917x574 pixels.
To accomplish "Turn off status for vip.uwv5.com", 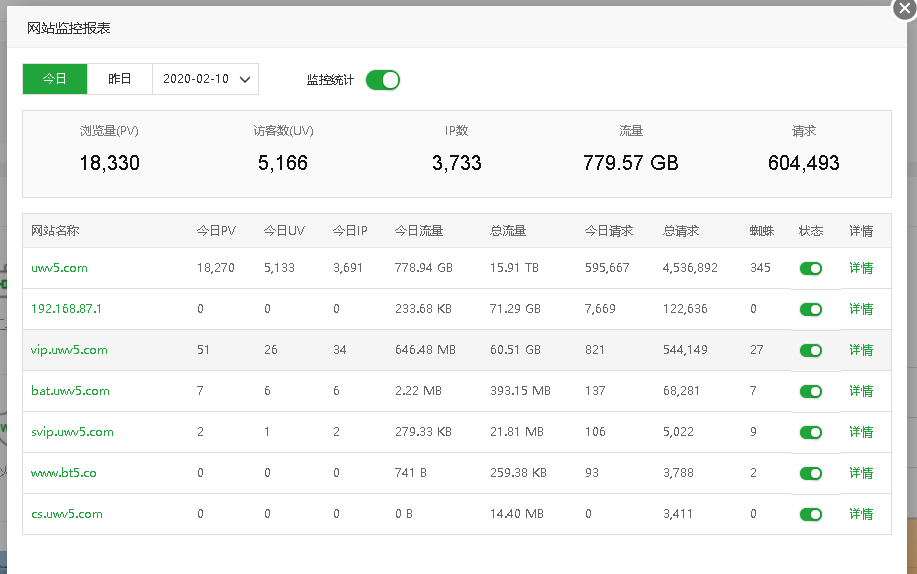I will pos(810,351).
